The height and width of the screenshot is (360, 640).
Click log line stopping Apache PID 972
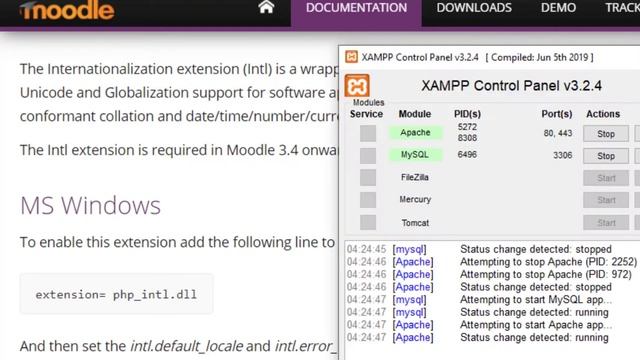[x=489, y=274]
